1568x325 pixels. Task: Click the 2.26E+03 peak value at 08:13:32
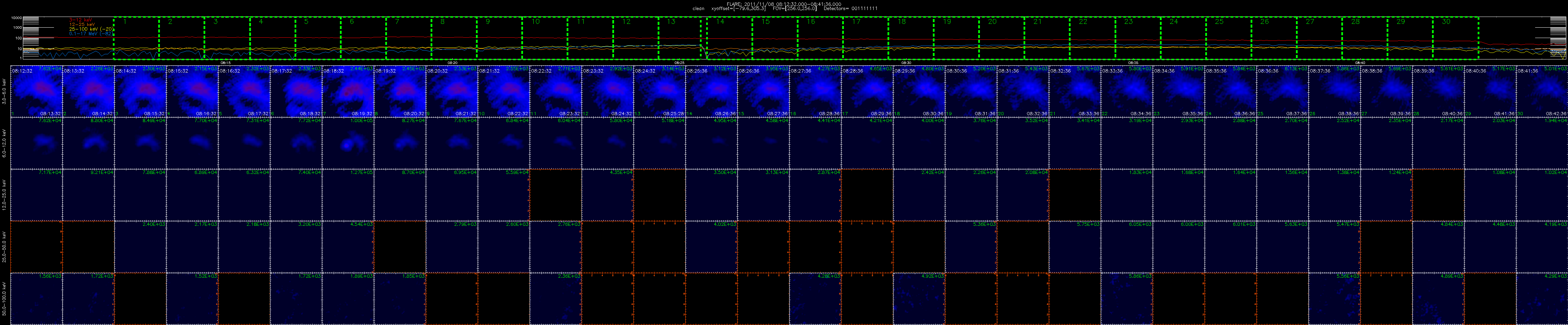(x=103, y=69)
